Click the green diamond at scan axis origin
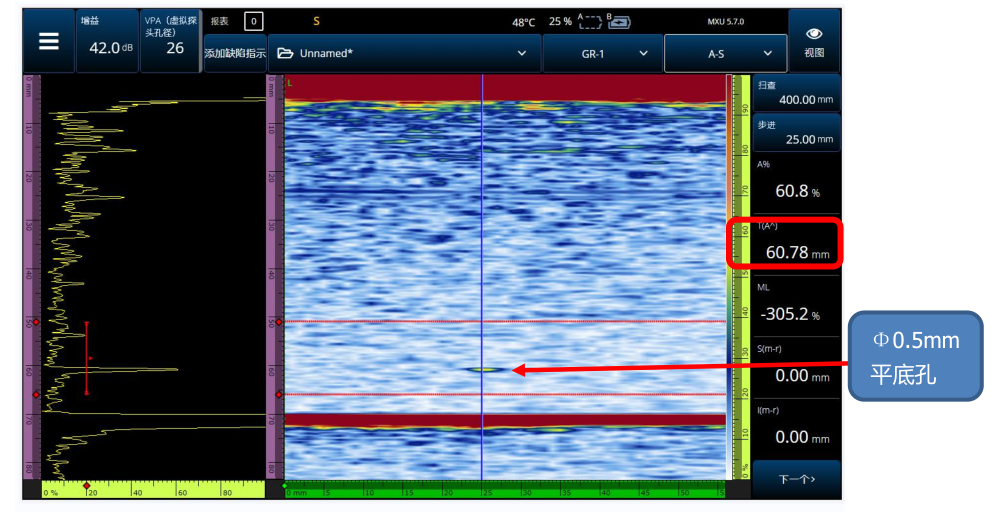1005x526 pixels. click(285, 486)
